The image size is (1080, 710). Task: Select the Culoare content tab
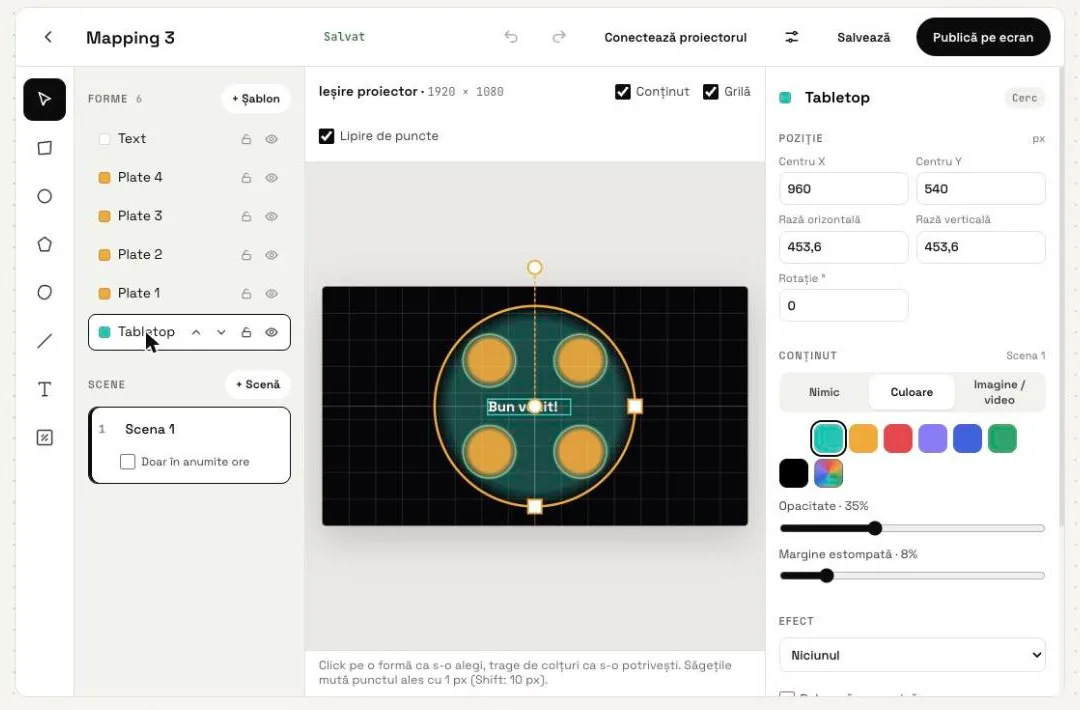click(911, 392)
